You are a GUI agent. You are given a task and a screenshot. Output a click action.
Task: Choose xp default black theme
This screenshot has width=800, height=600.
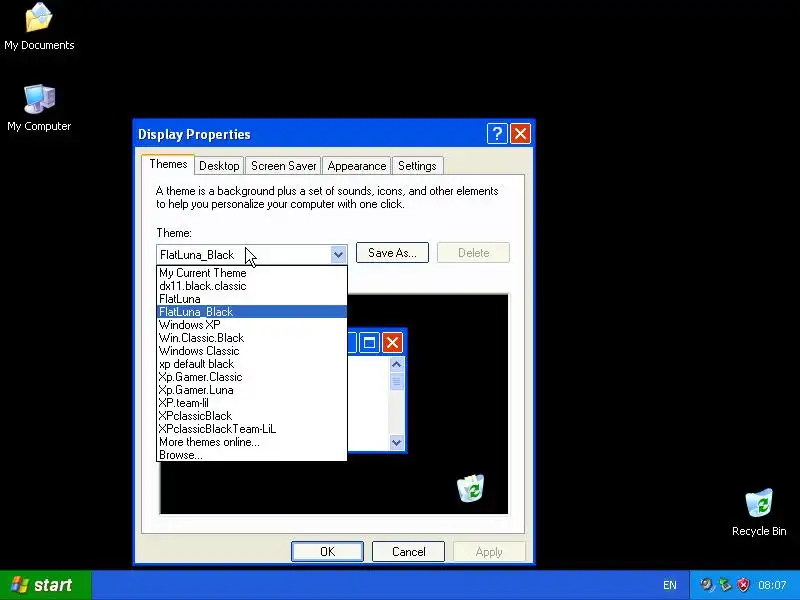tap(252, 364)
